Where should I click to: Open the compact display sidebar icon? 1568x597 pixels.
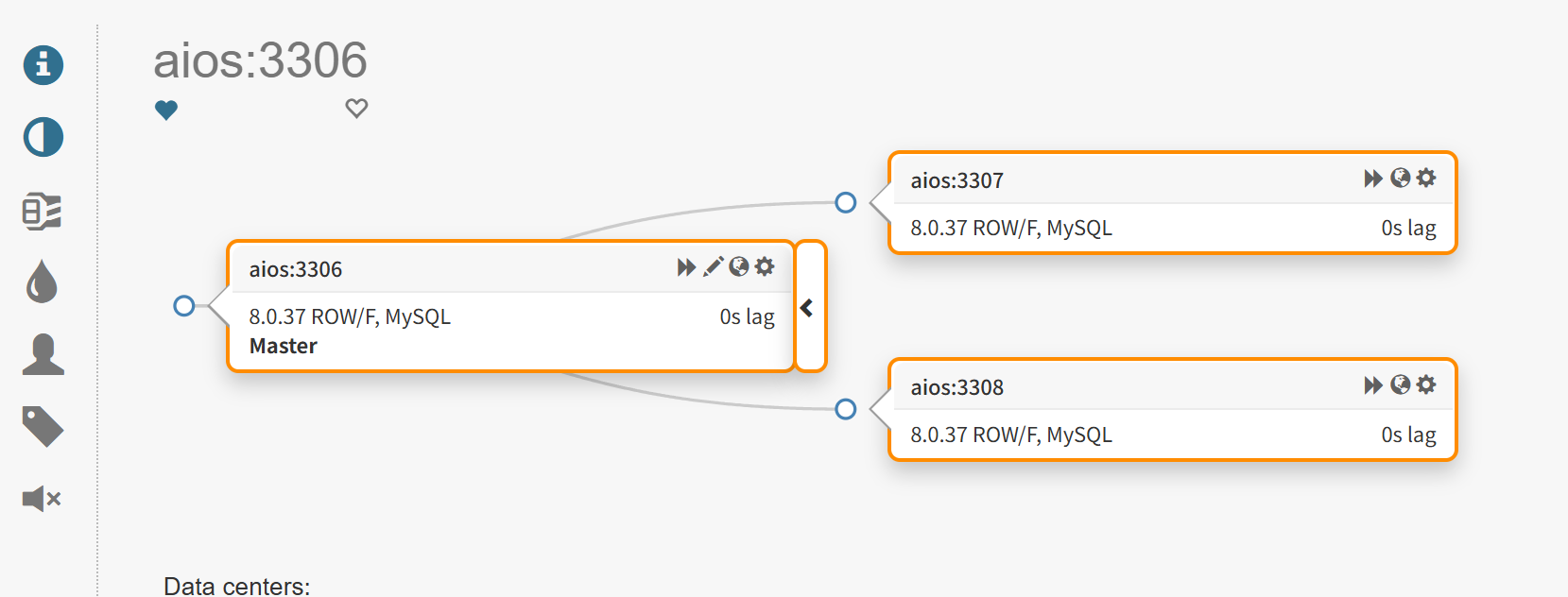pos(43,211)
